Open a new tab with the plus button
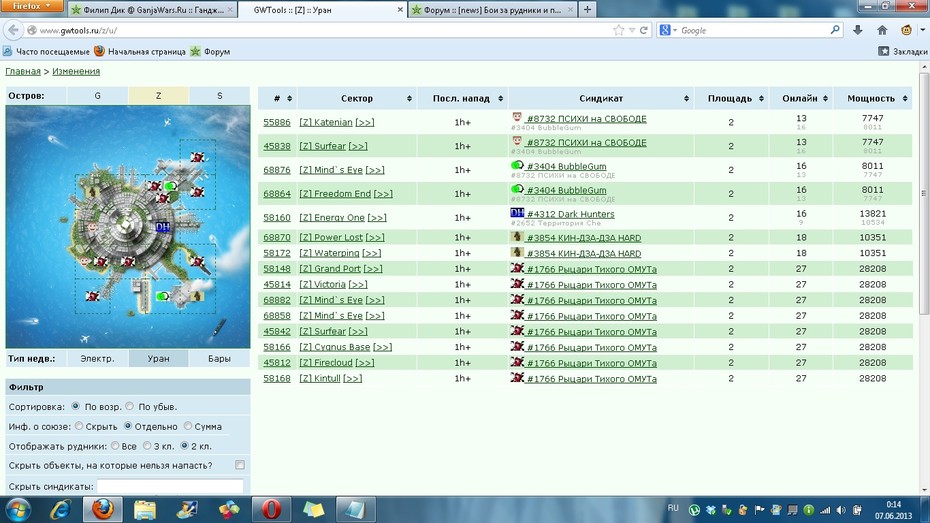 [x=587, y=9]
